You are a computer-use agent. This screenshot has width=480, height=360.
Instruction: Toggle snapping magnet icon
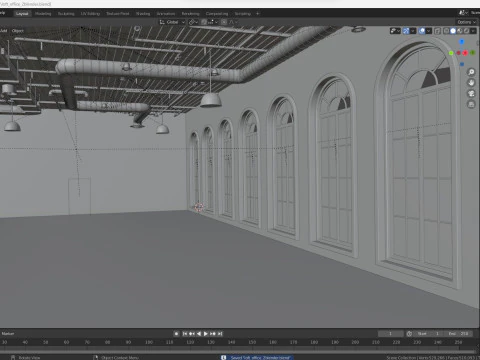click(x=204, y=22)
